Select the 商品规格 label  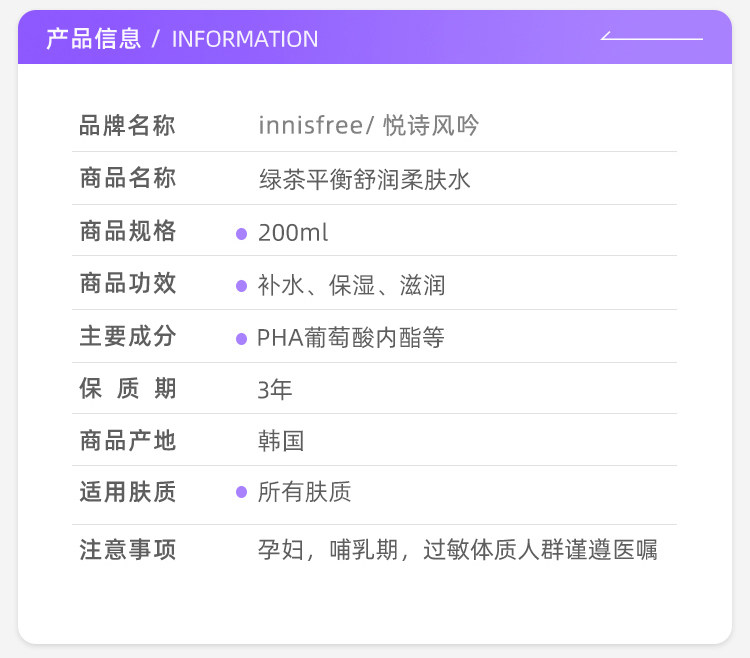(x=127, y=232)
